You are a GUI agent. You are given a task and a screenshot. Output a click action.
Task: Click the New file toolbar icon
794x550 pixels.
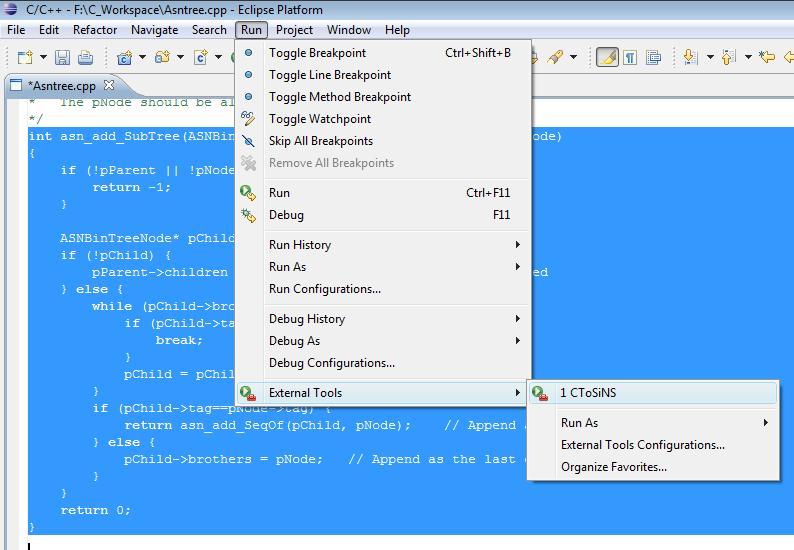click(x=25, y=57)
